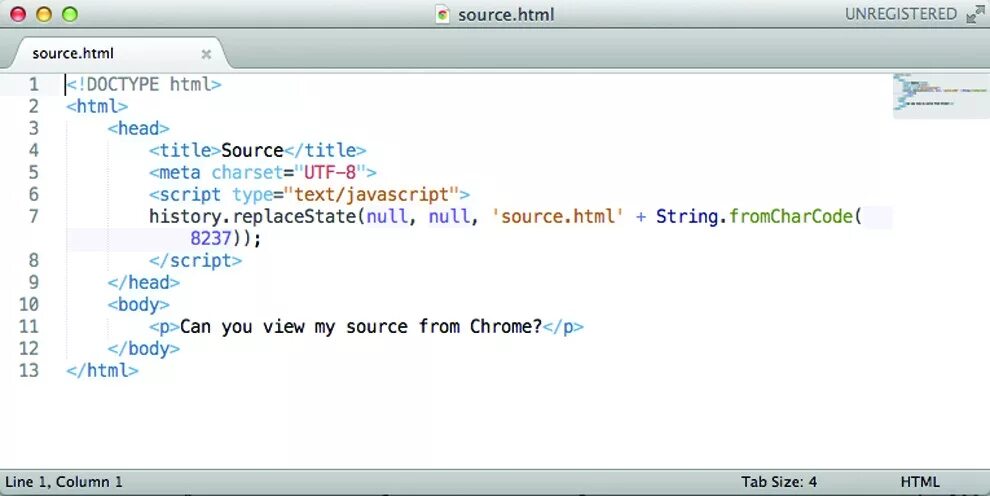Click the word Source inside the title tag
This screenshot has height=496, width=990.
click(x=253, y=150)
